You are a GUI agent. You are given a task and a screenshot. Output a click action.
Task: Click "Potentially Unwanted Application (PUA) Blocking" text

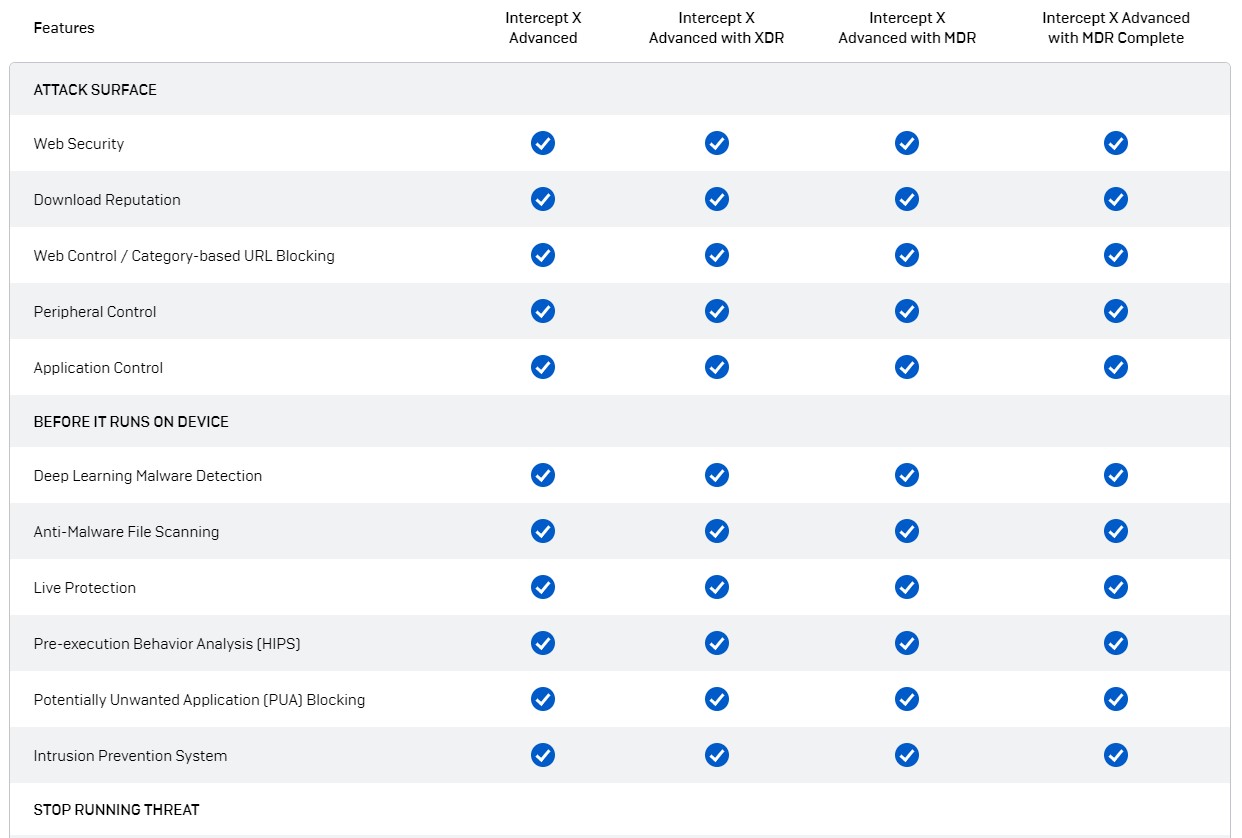point(199,700)
